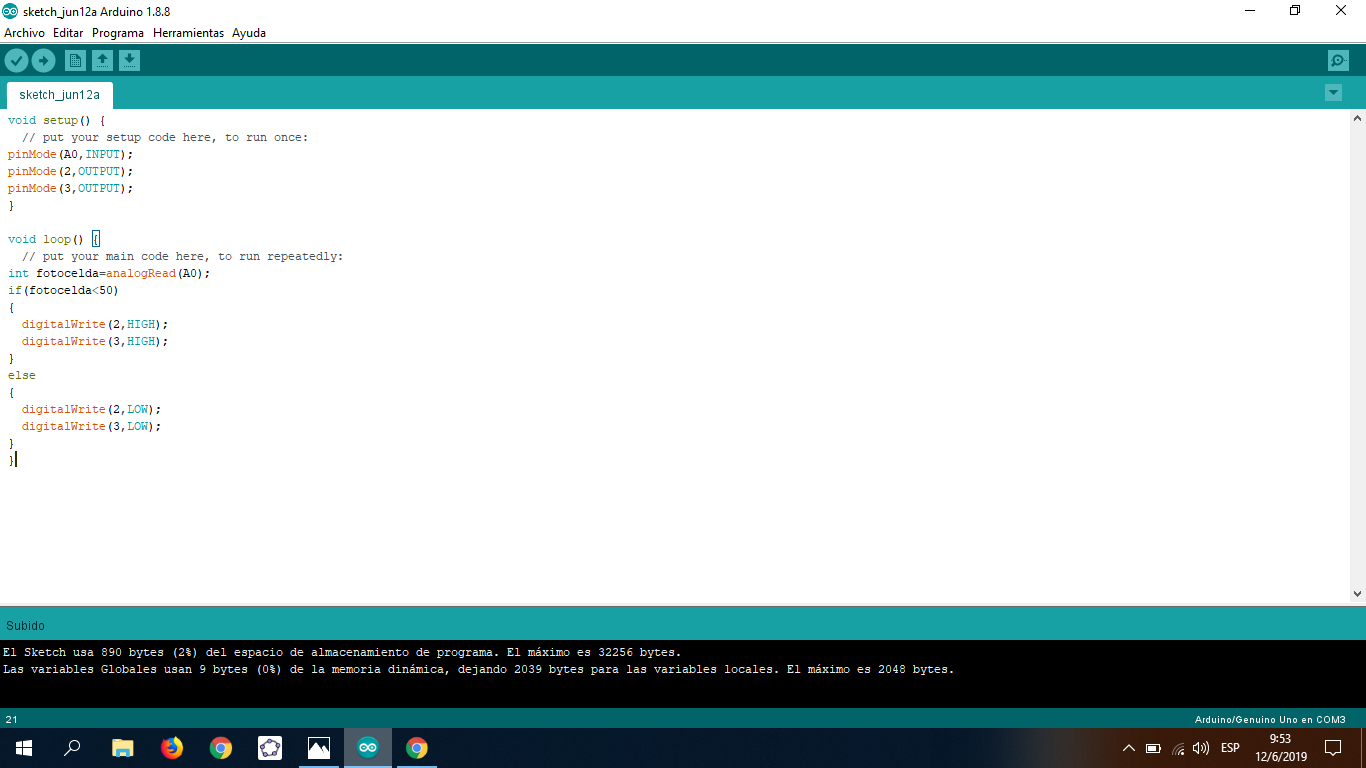Click the else keyword line
The width and height of the screenshot is (1366, 768).
[22, 375]
